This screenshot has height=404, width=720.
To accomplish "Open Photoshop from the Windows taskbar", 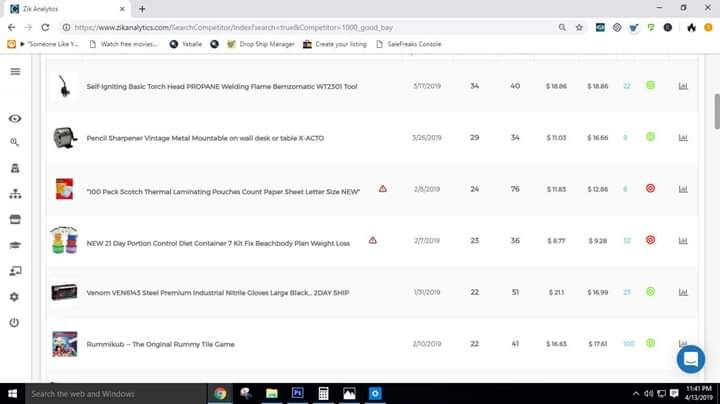I will click(x=297, y=393).
